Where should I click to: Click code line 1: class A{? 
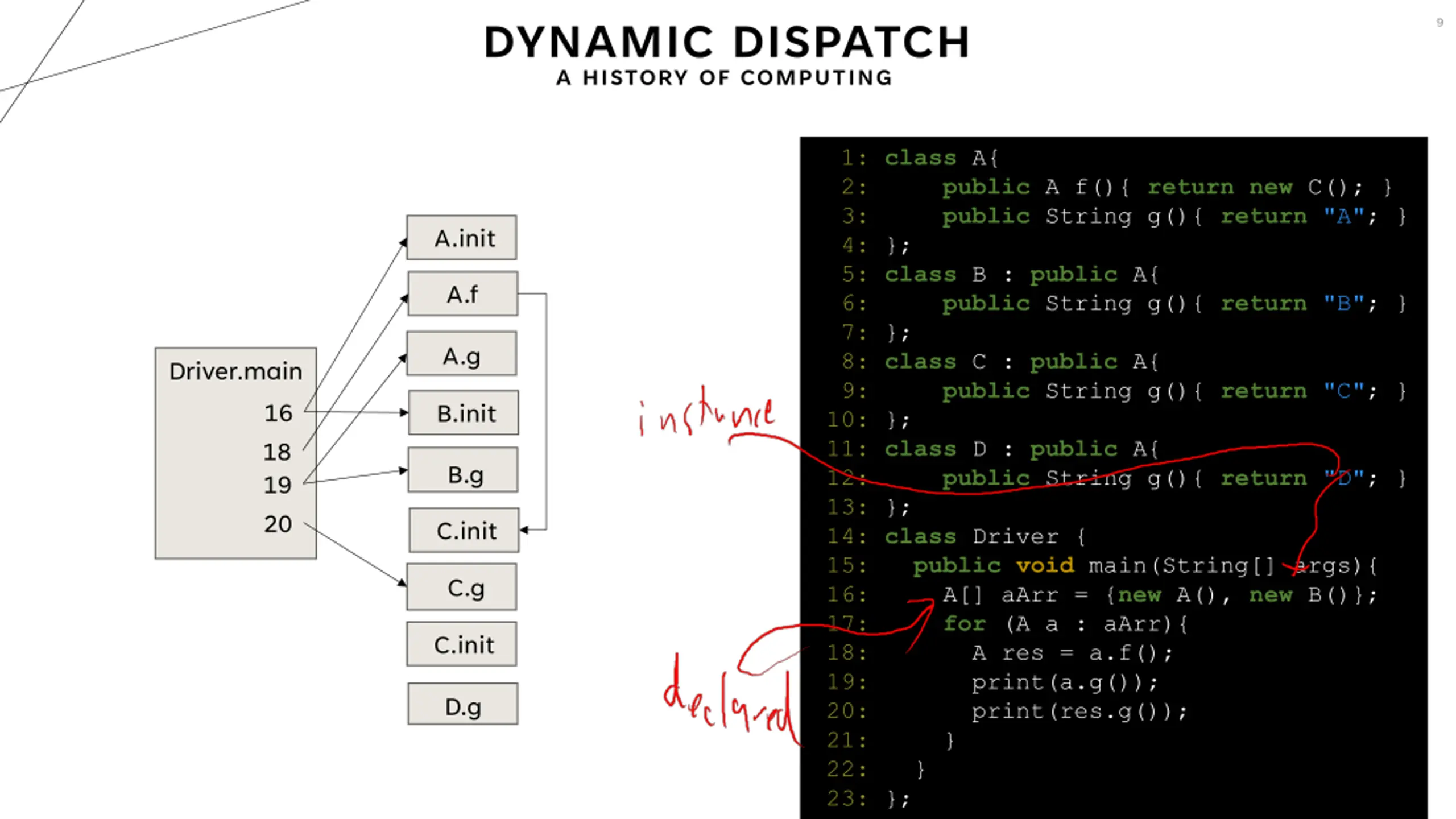(920, 158)
